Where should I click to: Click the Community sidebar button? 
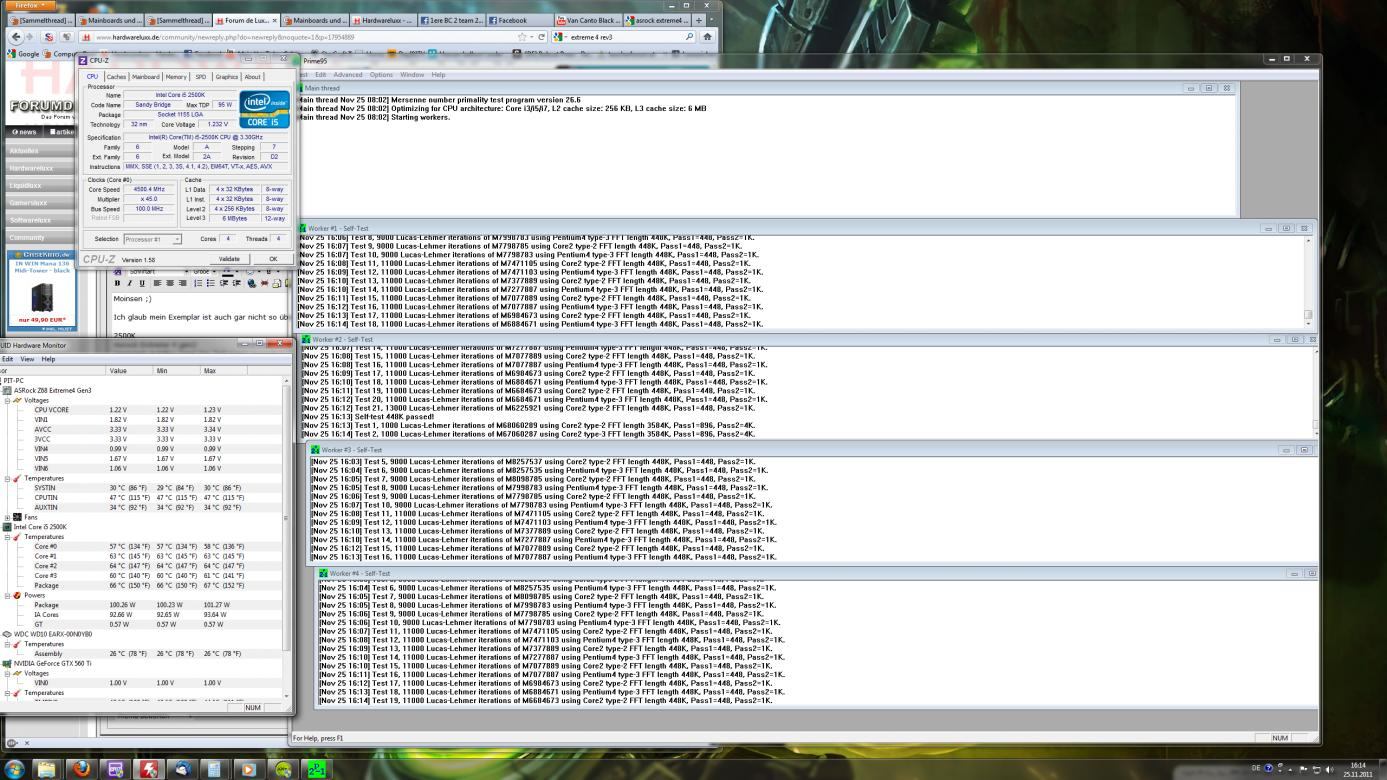[x=39, y=238]
